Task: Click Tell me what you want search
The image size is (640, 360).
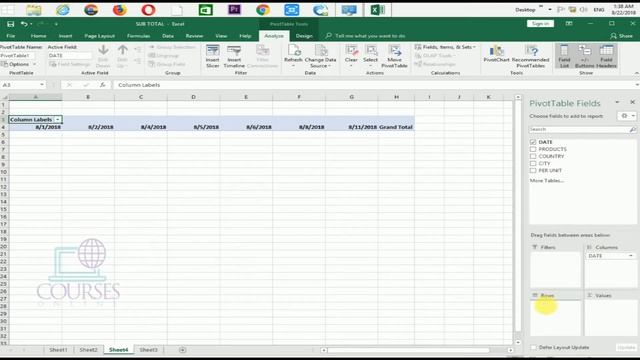Action: pyautogui.click(x=370, y=36)
